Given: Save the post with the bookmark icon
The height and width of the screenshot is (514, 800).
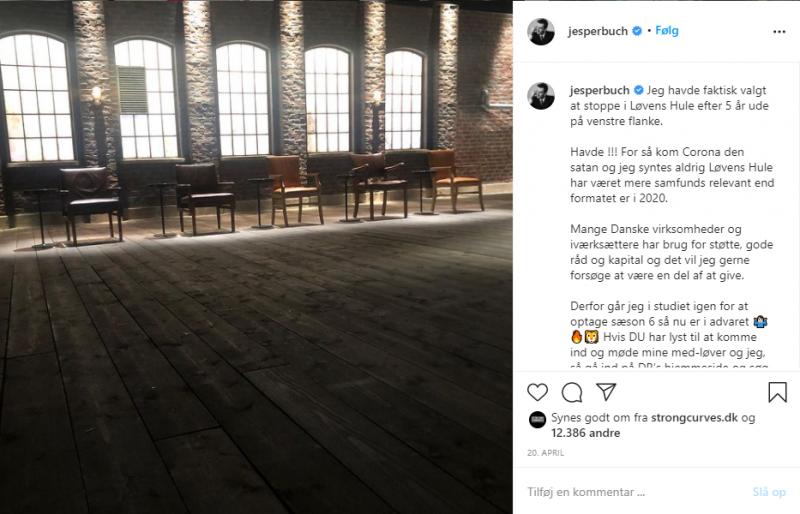Looking at the screenshot, I should (x=778, y=392).
